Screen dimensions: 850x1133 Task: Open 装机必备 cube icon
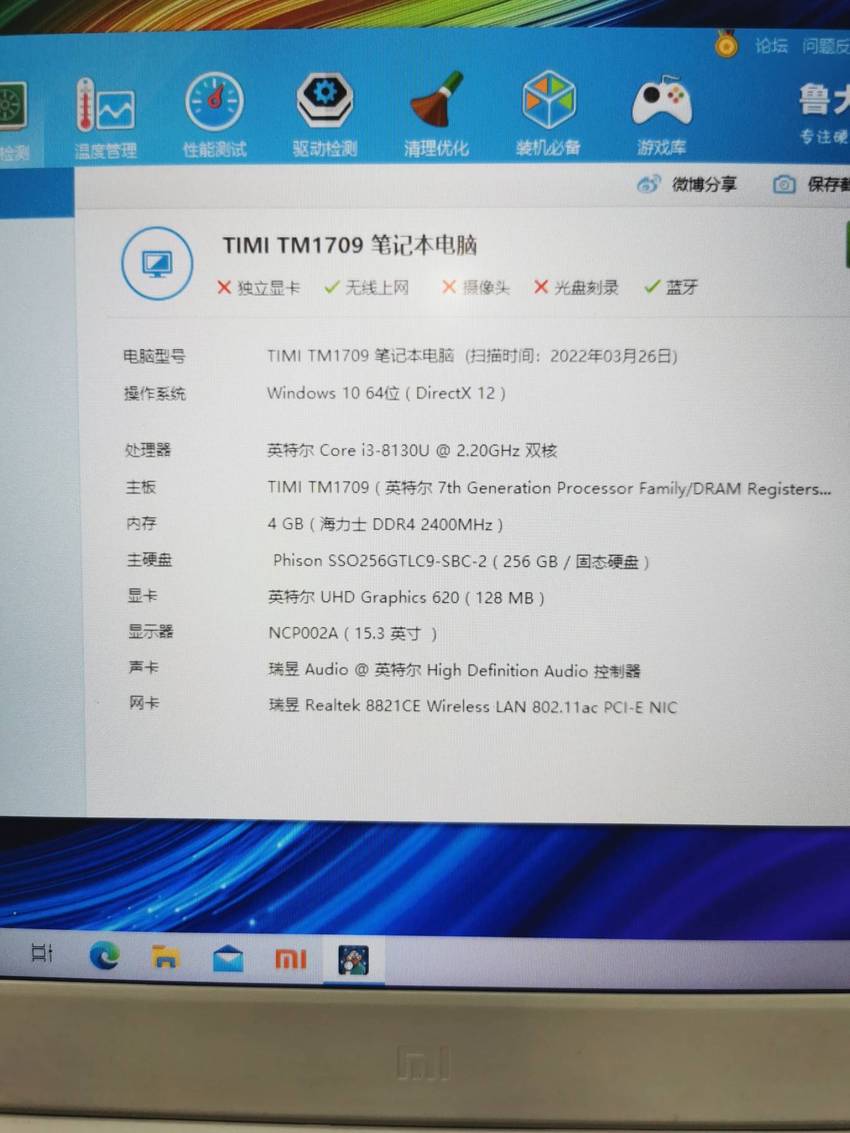549,113
